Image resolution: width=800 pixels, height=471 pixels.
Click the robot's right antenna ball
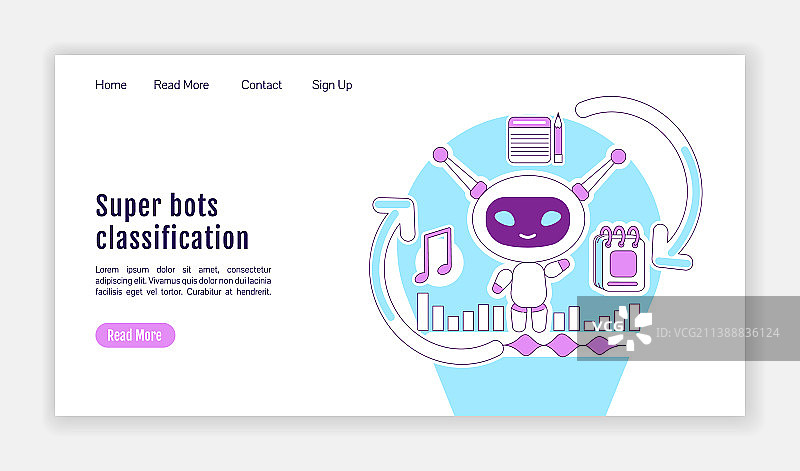coord(617,156)
